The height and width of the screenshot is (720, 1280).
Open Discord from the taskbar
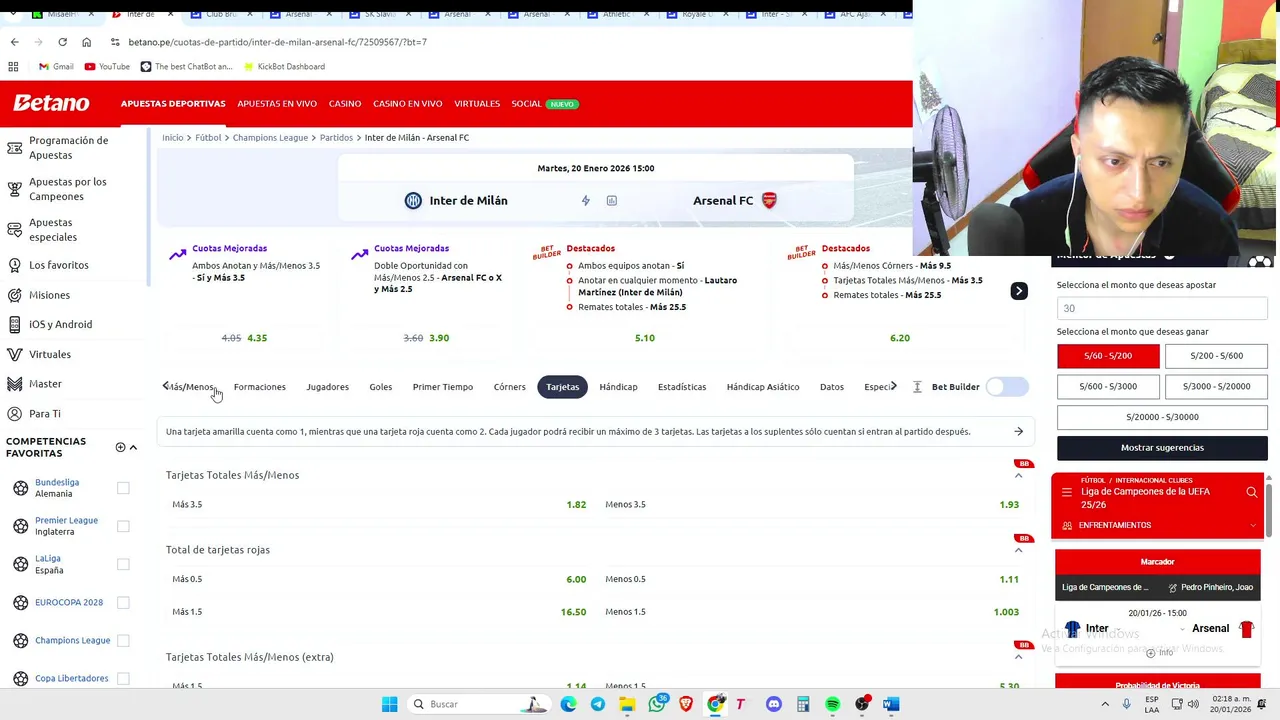tap(773, 704)
